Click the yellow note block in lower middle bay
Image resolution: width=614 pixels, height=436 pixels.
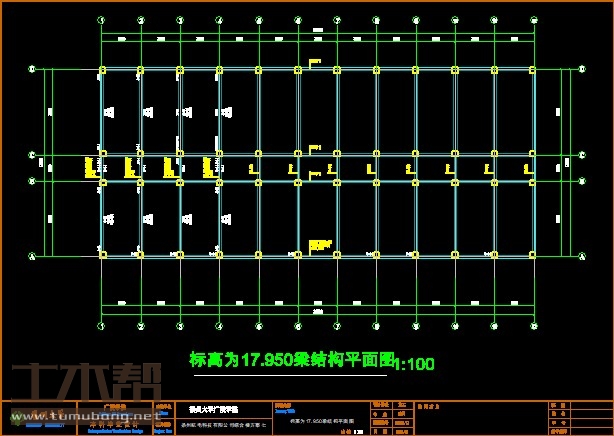tap(320, 243)
